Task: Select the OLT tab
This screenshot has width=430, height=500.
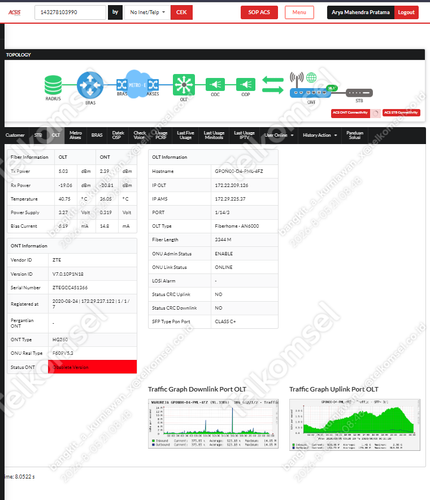Action: tap(56, 135)
